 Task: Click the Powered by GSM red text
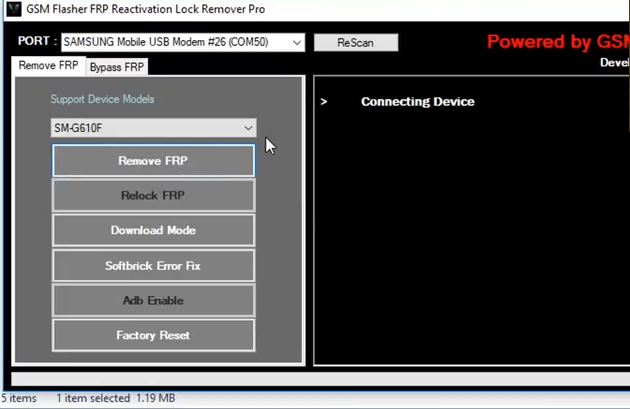[x=558, y=42]
